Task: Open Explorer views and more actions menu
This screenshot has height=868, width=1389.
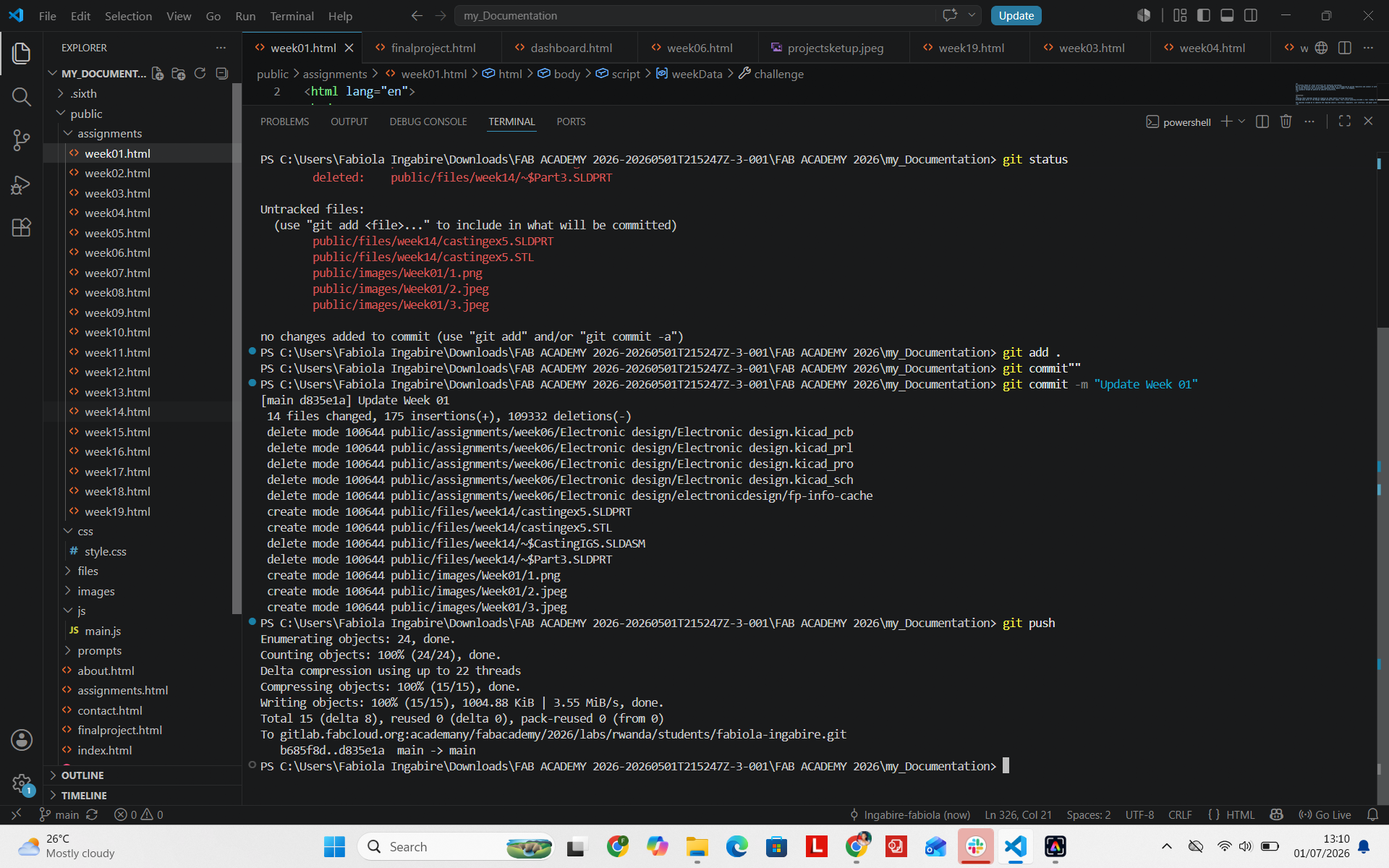Action: (x=221, y=48)
